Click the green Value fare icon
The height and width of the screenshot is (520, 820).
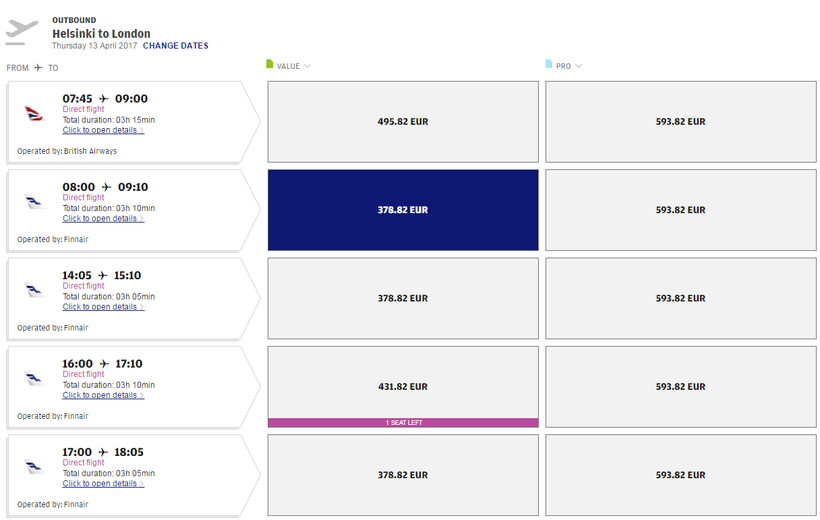coord(269,65)
